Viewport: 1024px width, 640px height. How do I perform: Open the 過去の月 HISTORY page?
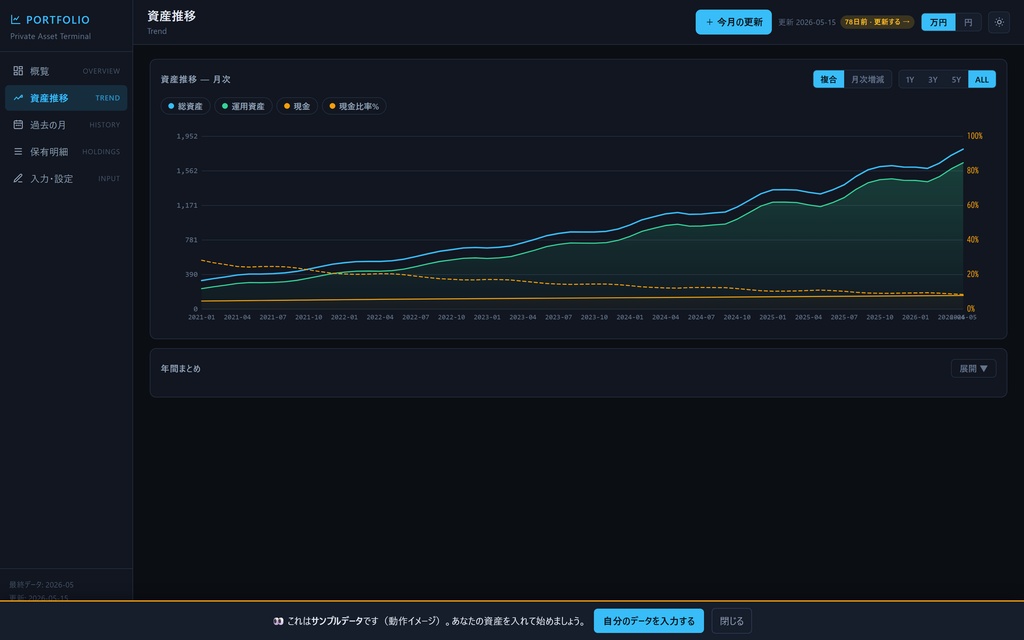click(x=66, y=125)
